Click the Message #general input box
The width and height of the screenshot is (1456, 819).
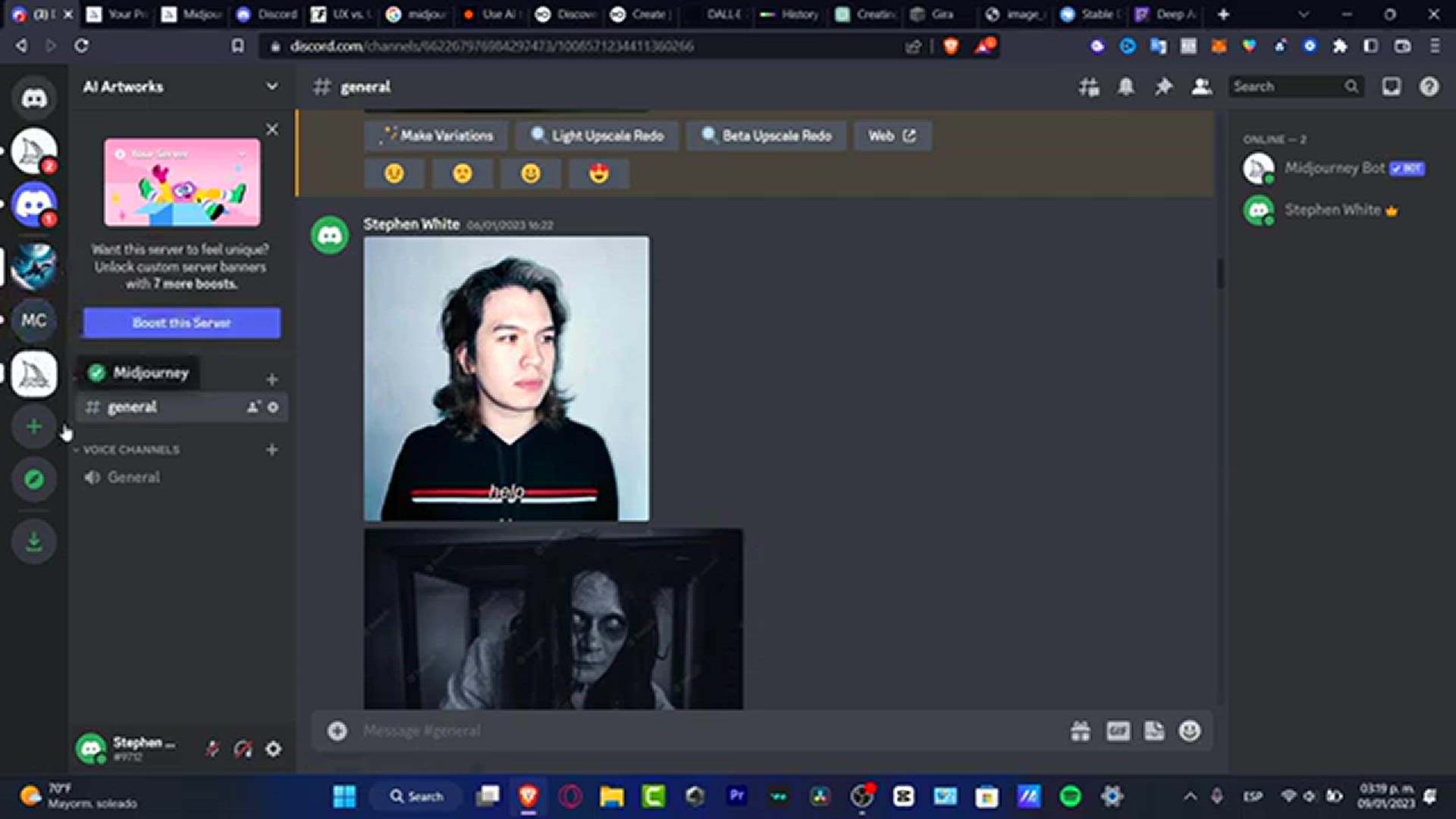pos(709,731)
